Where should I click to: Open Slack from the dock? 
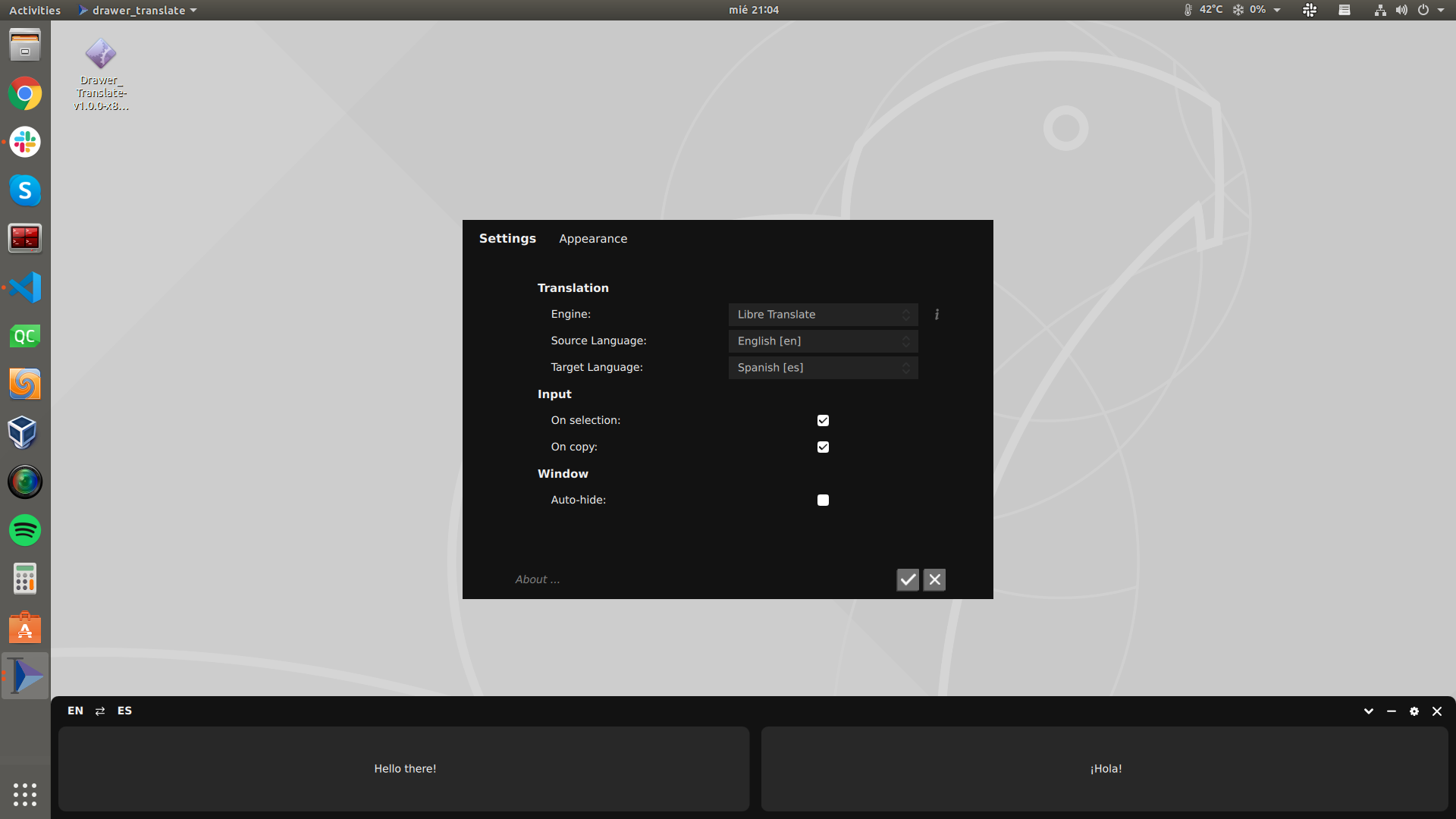coord(25,142)
